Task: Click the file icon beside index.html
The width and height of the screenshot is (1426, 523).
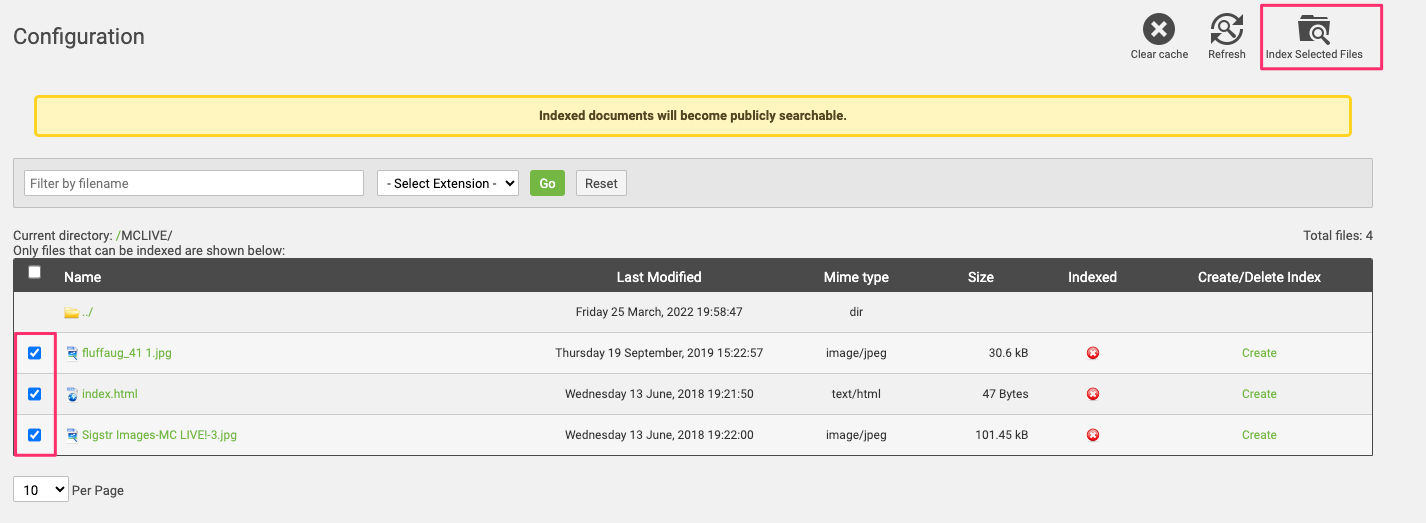Action: point(72,394)
